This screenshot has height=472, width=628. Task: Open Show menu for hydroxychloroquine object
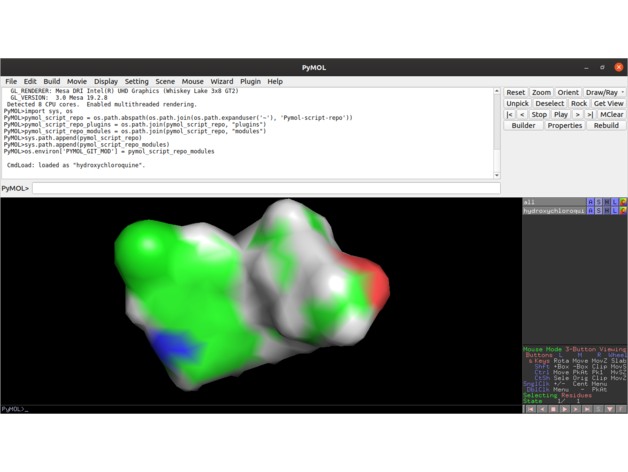[598, 211]
